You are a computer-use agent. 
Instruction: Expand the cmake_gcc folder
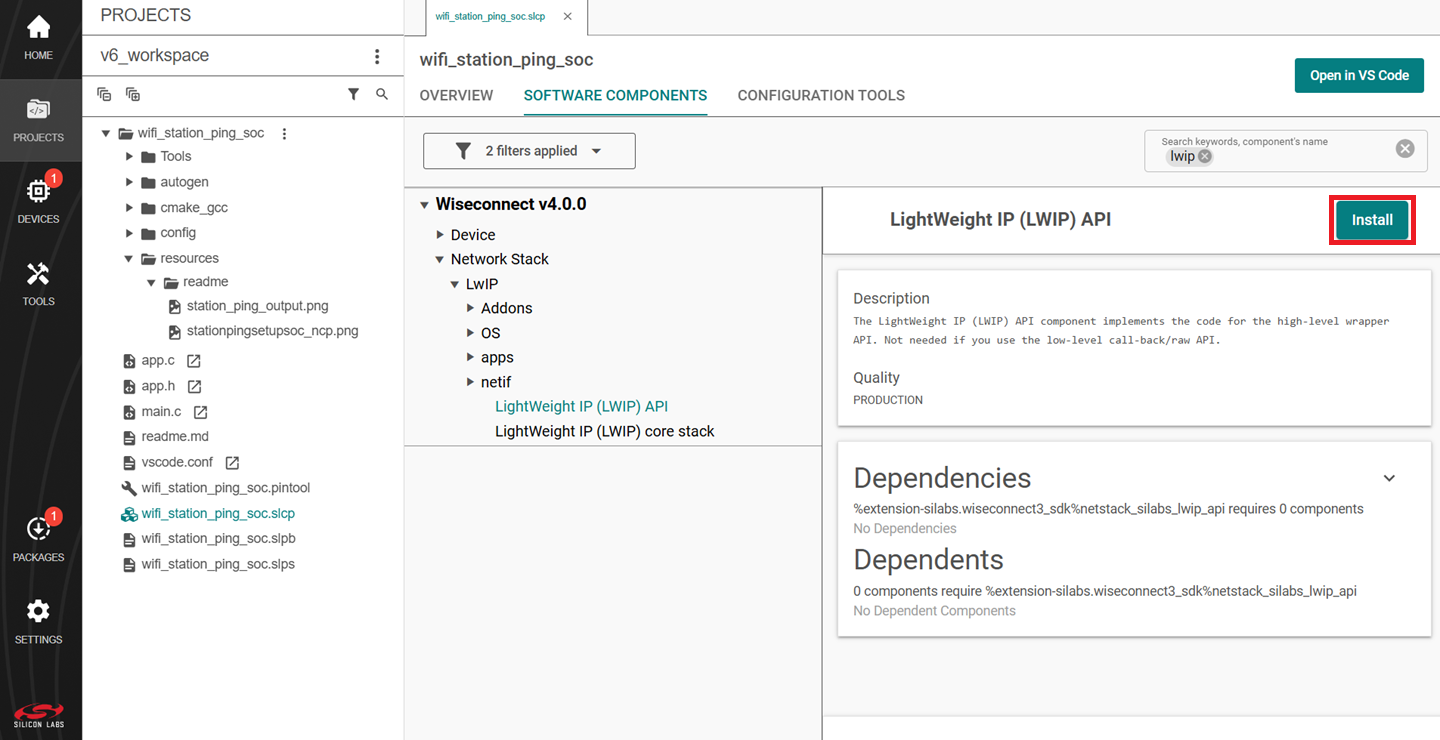pos(129,208)
